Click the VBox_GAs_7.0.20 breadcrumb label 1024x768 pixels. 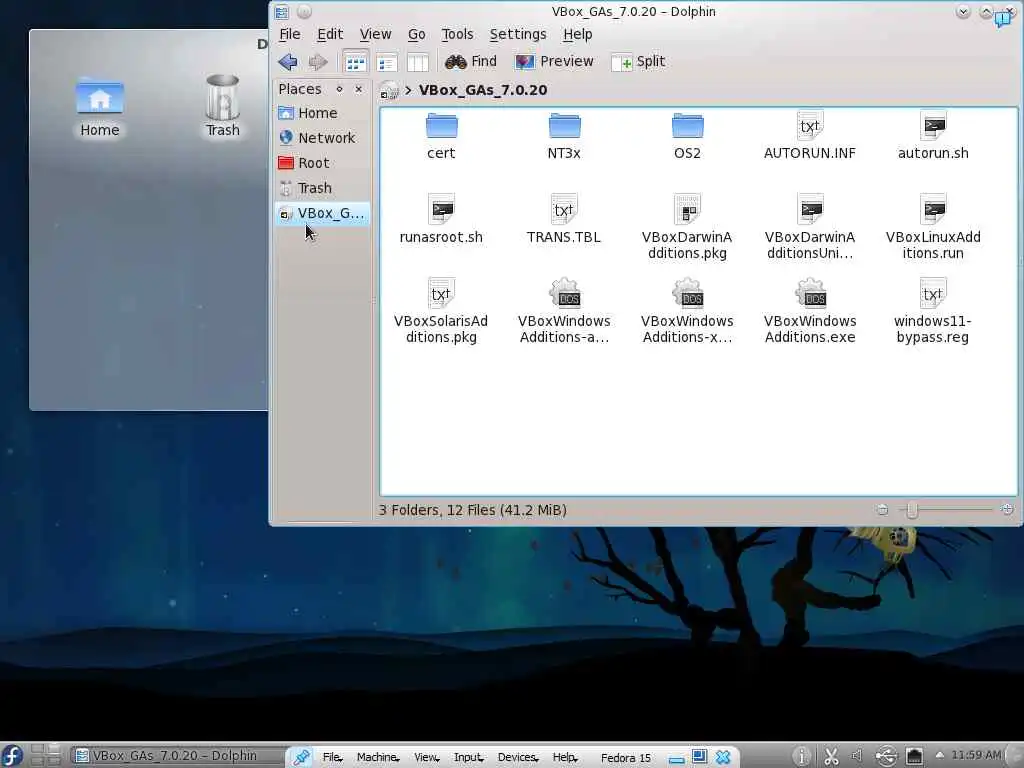point(483,90)
